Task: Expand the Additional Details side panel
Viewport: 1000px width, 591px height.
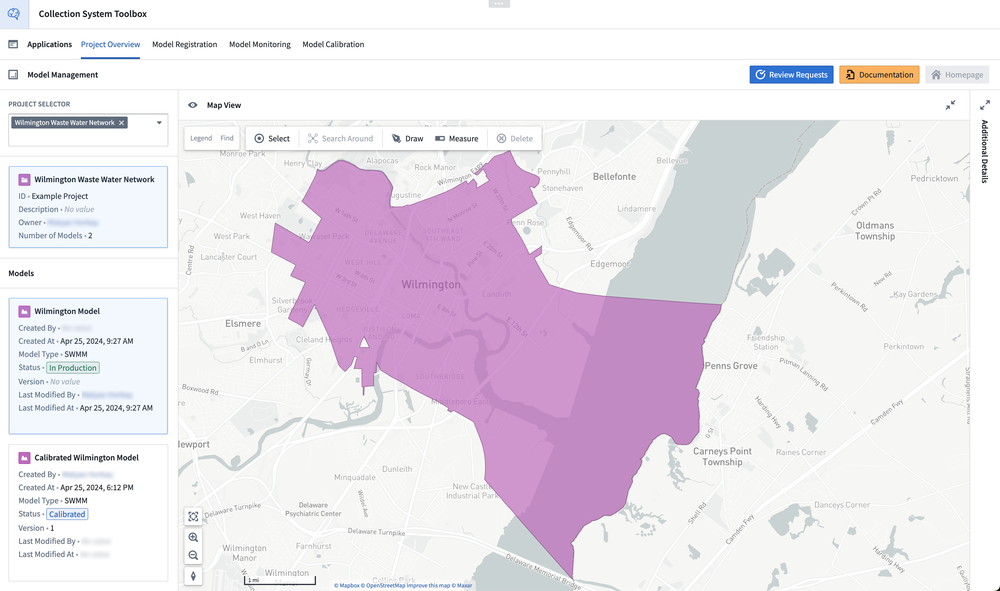Action: point(985,105)
